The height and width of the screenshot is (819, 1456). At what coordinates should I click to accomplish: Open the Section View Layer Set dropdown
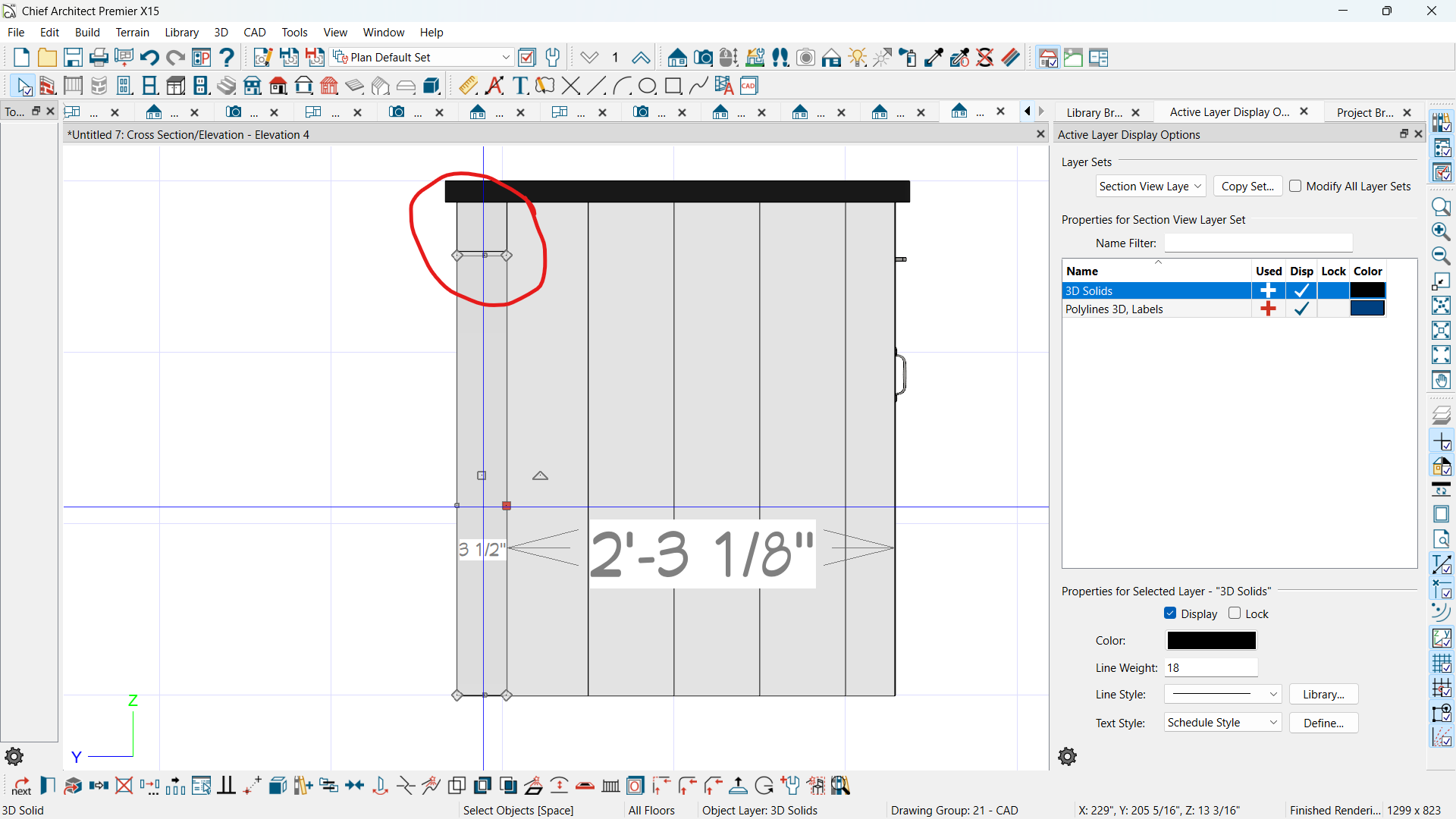coord(1150,187)
